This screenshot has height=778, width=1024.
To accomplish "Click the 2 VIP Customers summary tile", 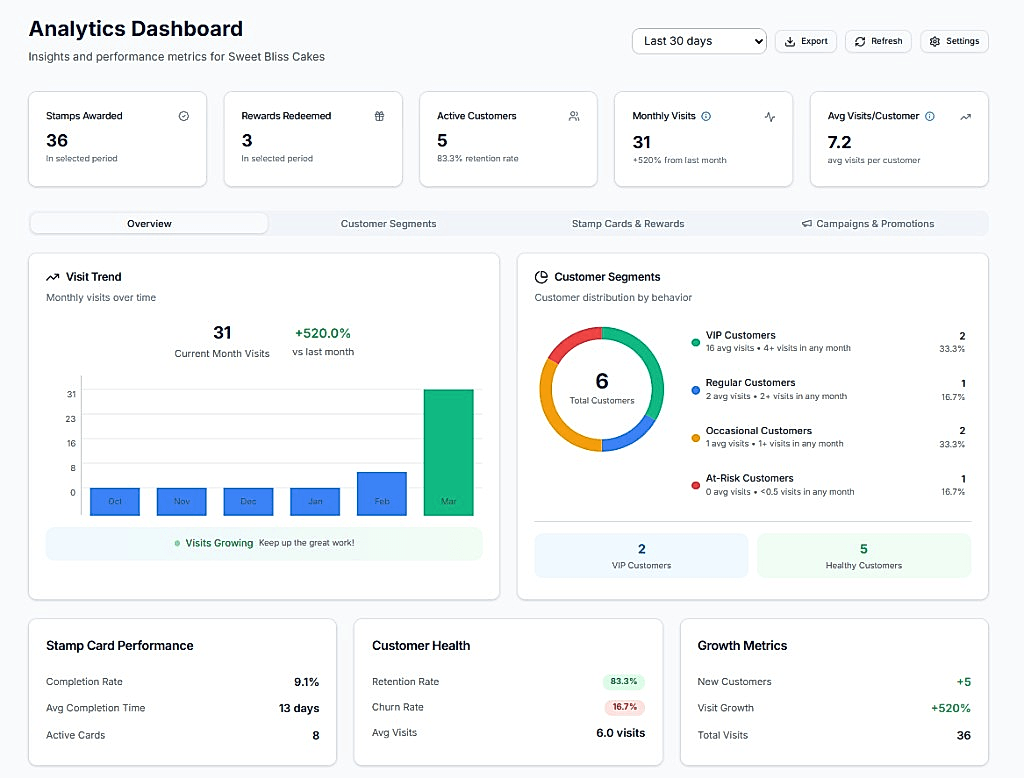I will point(641,556).
